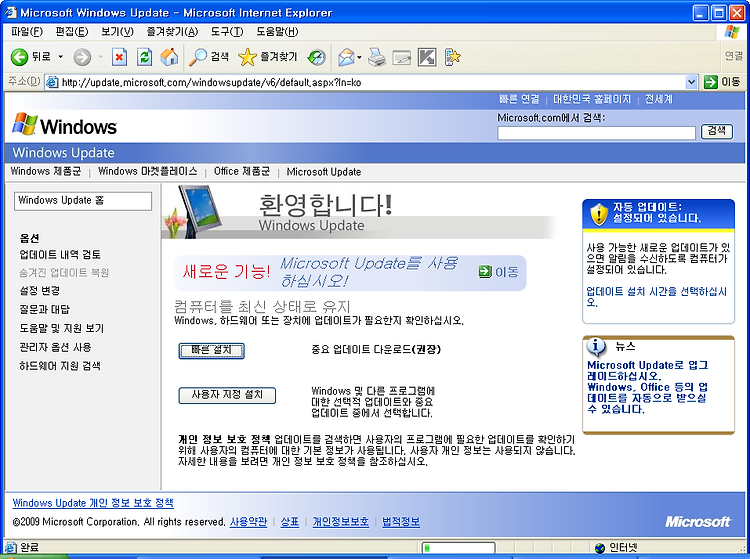Click the Microsoft Update를 사용하십시오 banner text
This screenshot has height=559, width=750.
point(369,272)
